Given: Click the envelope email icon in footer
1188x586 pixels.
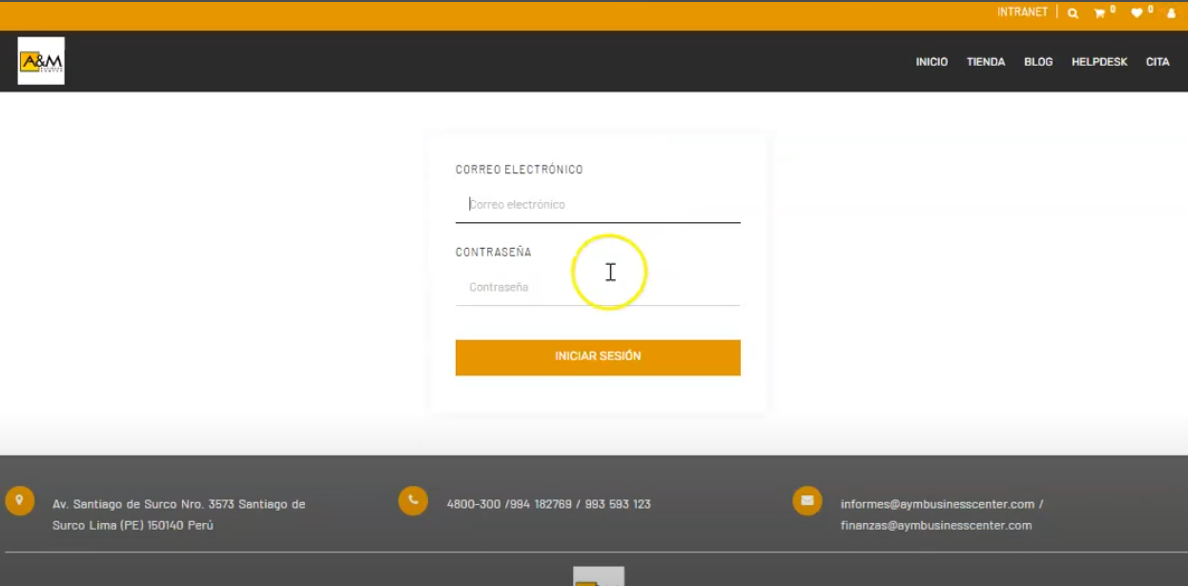Looking at the screenshot, I should coord(807,500).
